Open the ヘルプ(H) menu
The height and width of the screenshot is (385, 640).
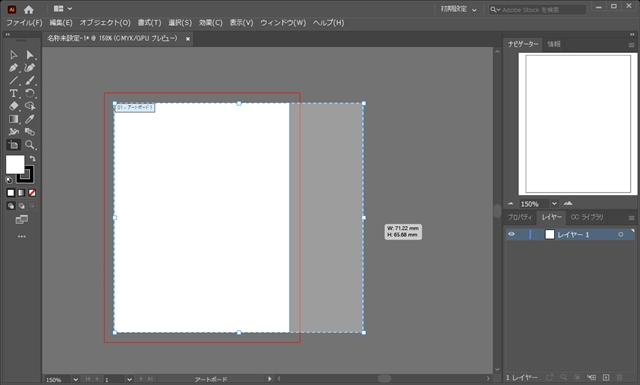tap(328, 23)
